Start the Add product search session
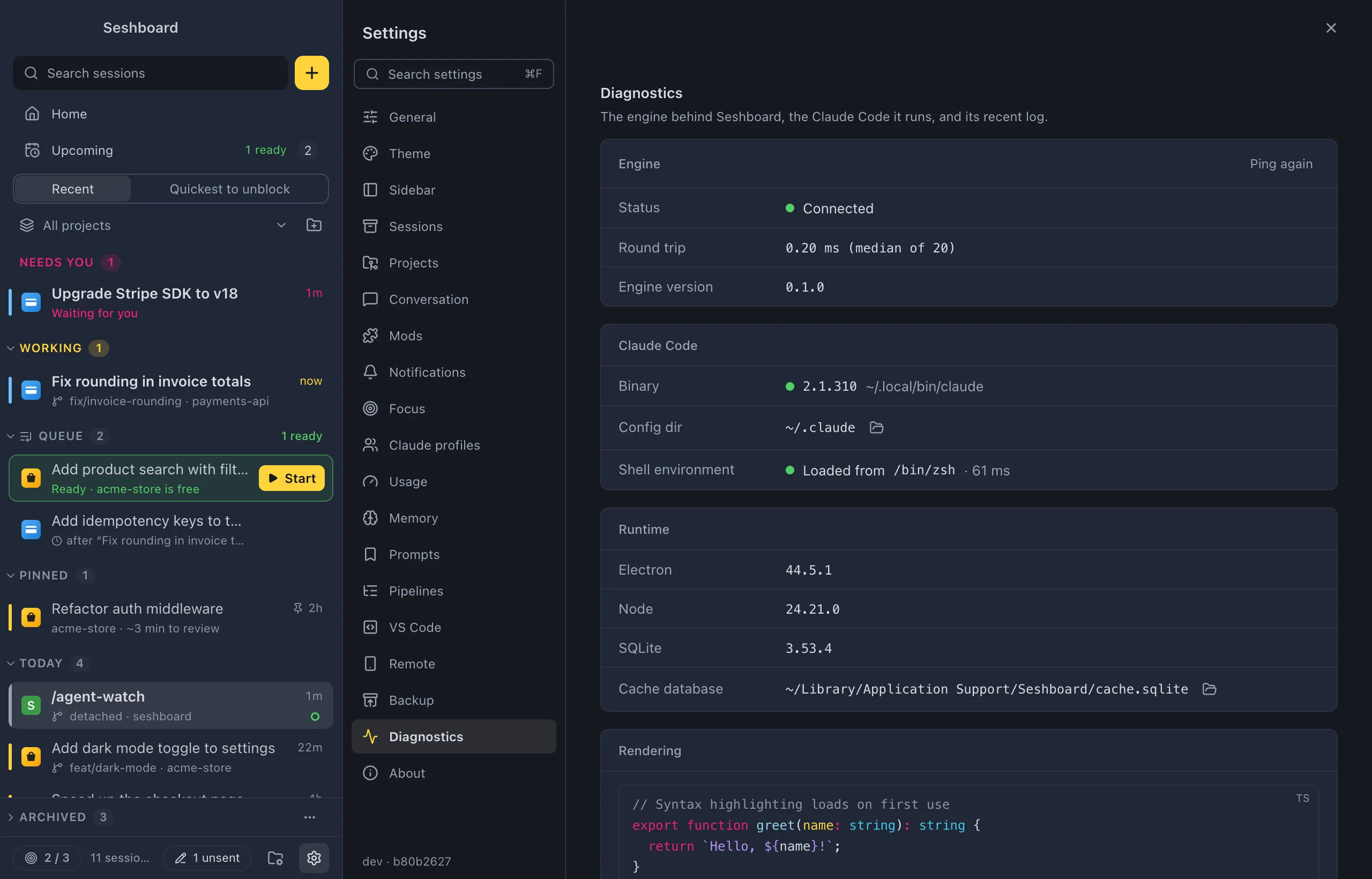This screenshot has width=1372, height=879. coord(292,478)
